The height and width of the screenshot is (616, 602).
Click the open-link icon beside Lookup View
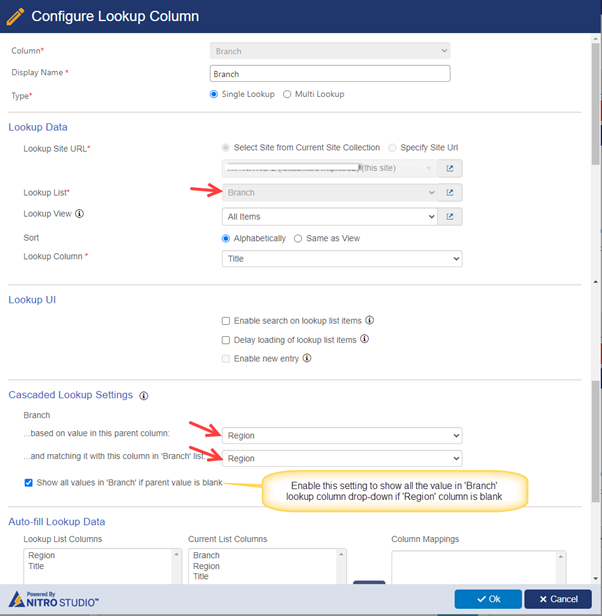tap(450, 216)
